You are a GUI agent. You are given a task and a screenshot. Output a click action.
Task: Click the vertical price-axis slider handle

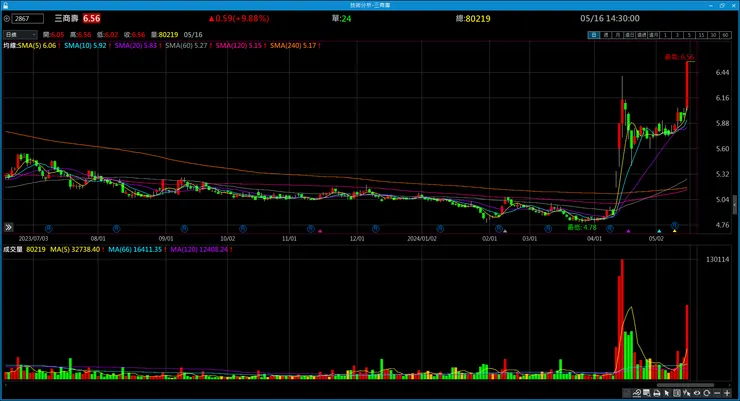734,205
